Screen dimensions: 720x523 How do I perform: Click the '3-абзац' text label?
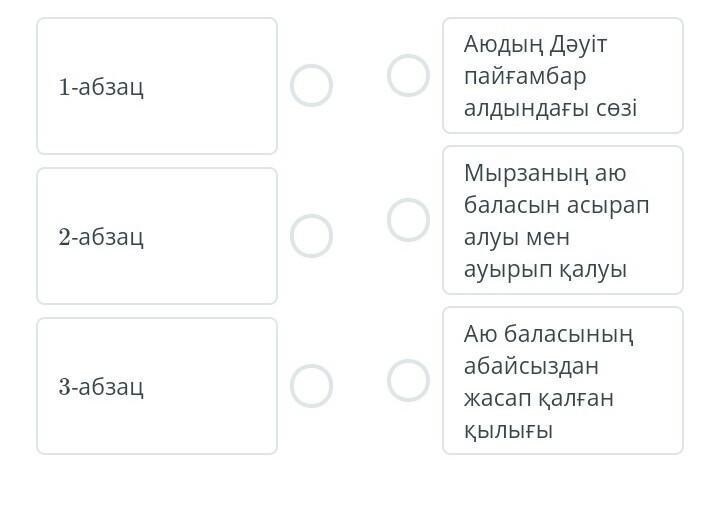click(101, 387)
